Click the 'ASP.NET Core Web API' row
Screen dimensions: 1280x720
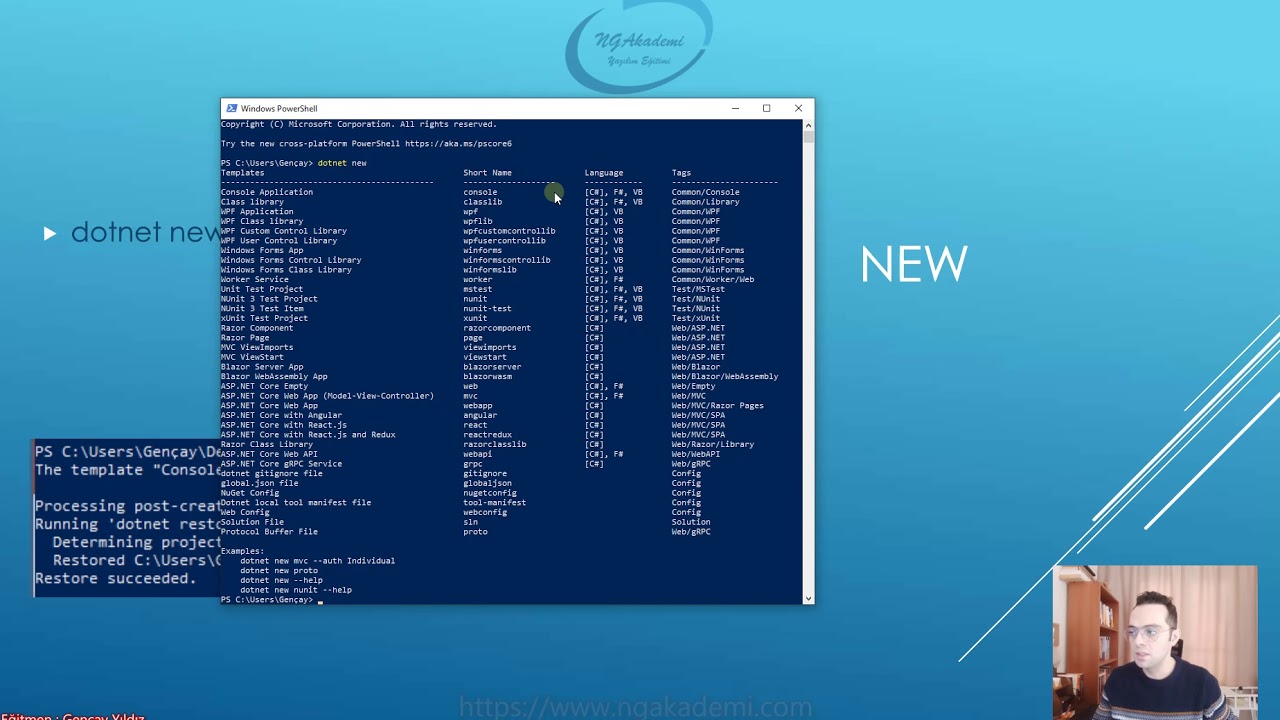(499, 454)
